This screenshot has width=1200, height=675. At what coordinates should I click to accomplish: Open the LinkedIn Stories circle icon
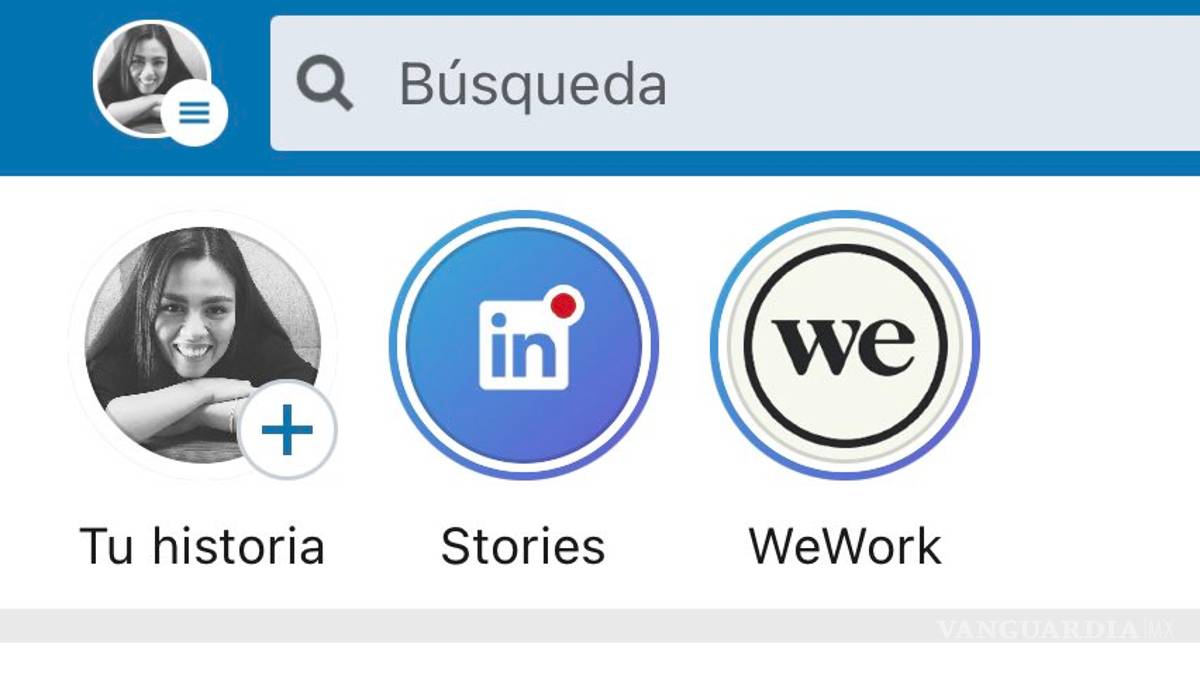[523, 345]
